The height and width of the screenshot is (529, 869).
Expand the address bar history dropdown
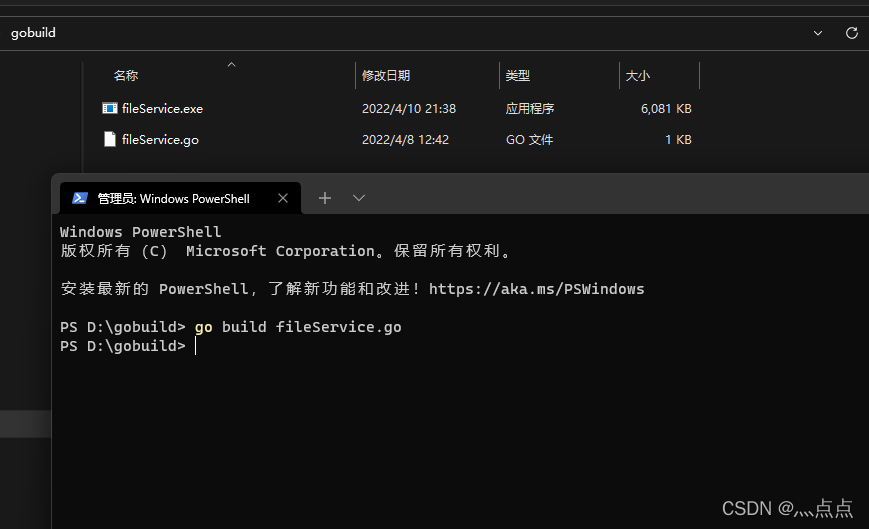click(x=817, y=33)
